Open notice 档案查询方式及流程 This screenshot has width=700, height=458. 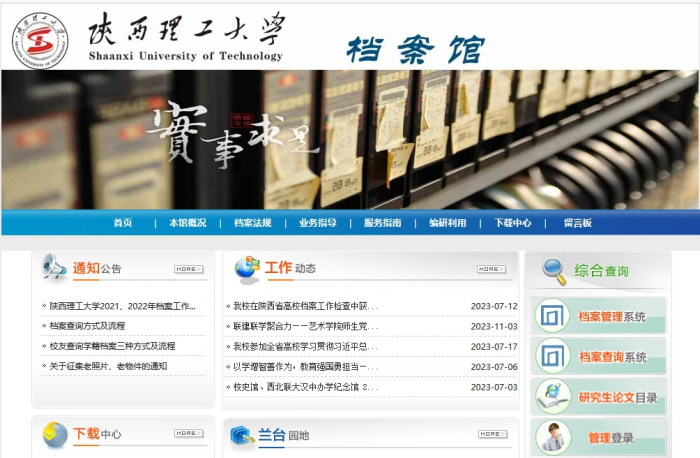[x=87, y=326]
